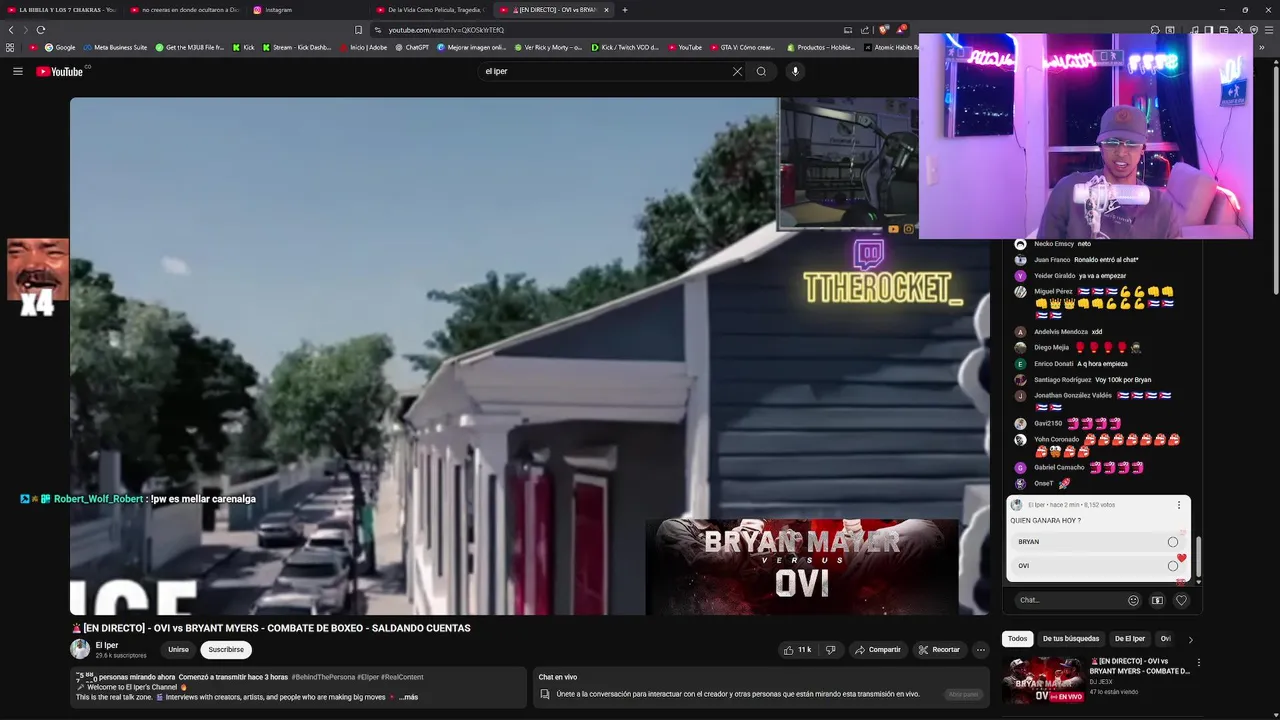Share page icon in the address bar

tap(865, 30)
